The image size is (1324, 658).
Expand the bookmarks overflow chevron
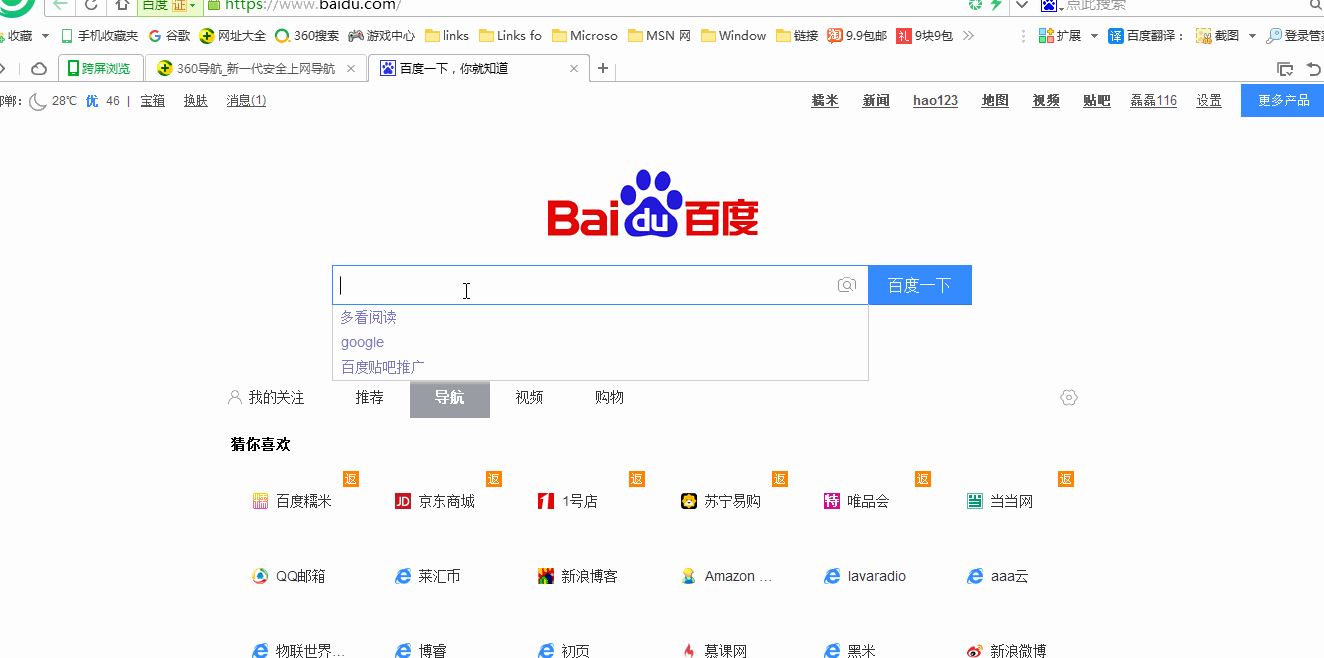[x=968, y=36]
